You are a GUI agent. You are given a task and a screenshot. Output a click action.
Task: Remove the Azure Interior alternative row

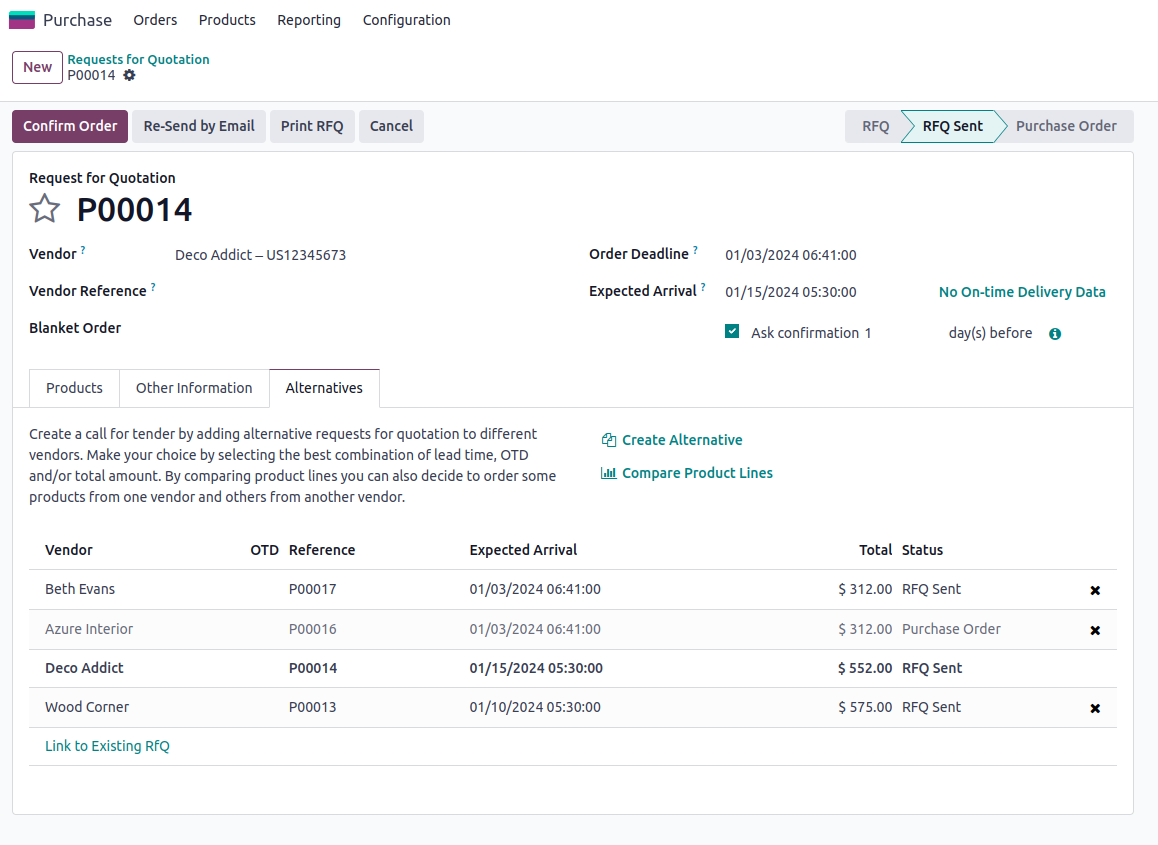tap(1095, 630)
